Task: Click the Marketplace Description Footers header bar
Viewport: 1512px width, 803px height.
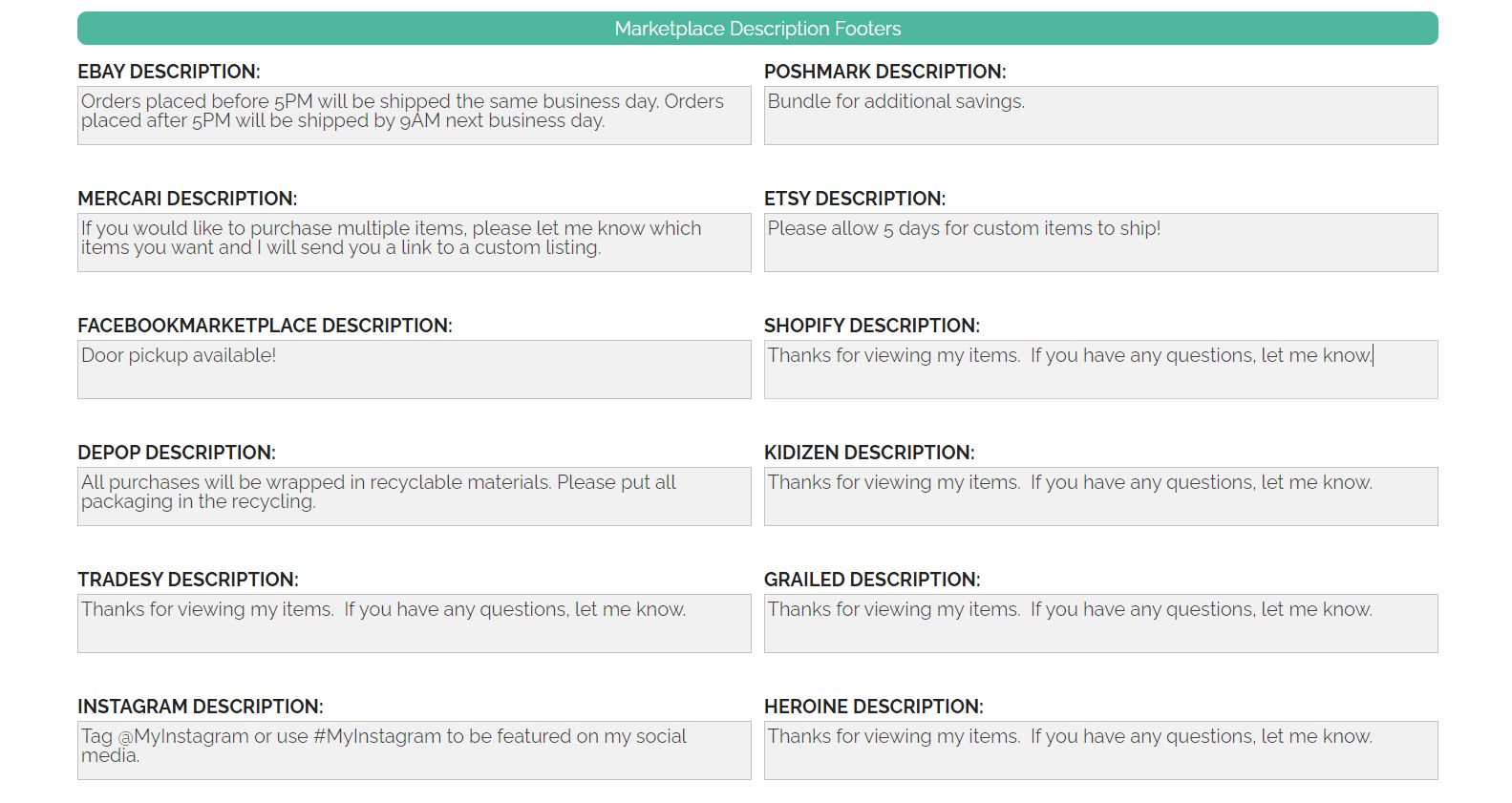Action: click(757, 29)
